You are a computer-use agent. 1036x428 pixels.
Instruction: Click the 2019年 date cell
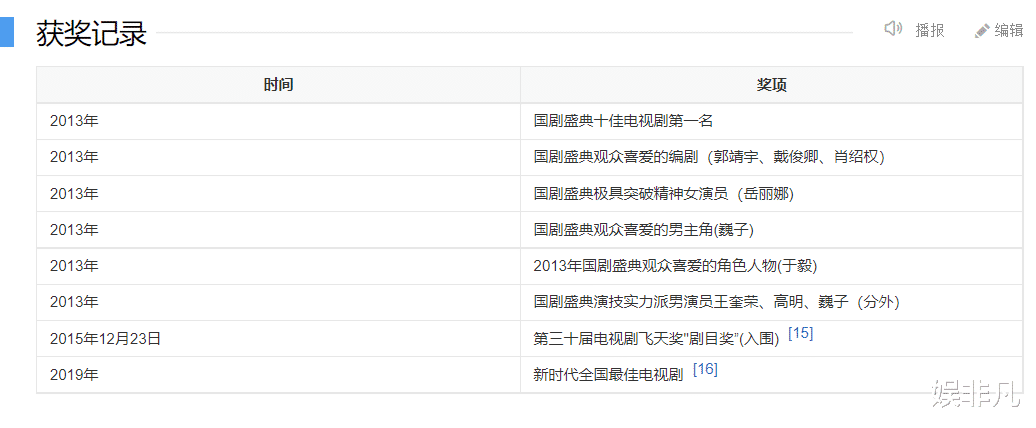[x=278, y=375]
